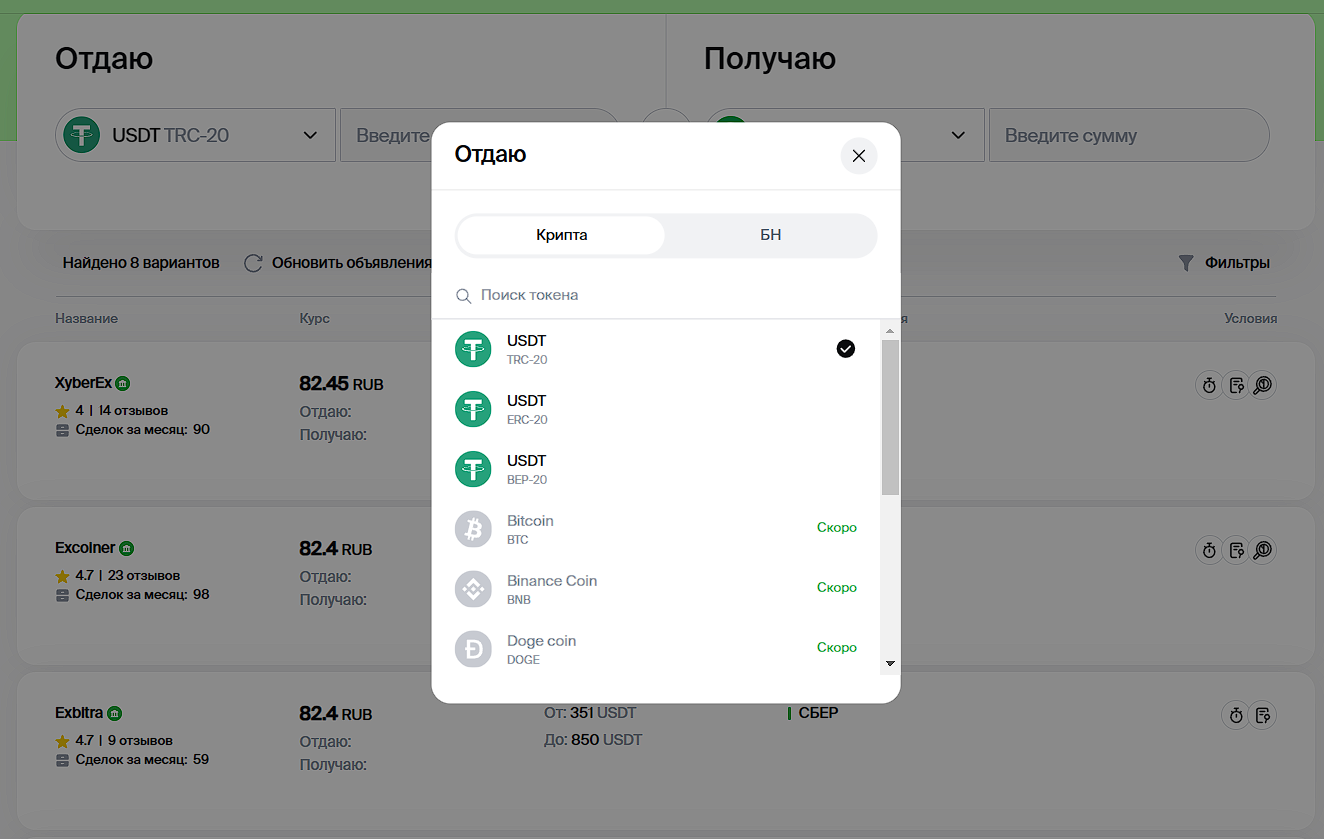
Task: Click the Скоро label next to Doge coin
Action: (x=837, y=648)
